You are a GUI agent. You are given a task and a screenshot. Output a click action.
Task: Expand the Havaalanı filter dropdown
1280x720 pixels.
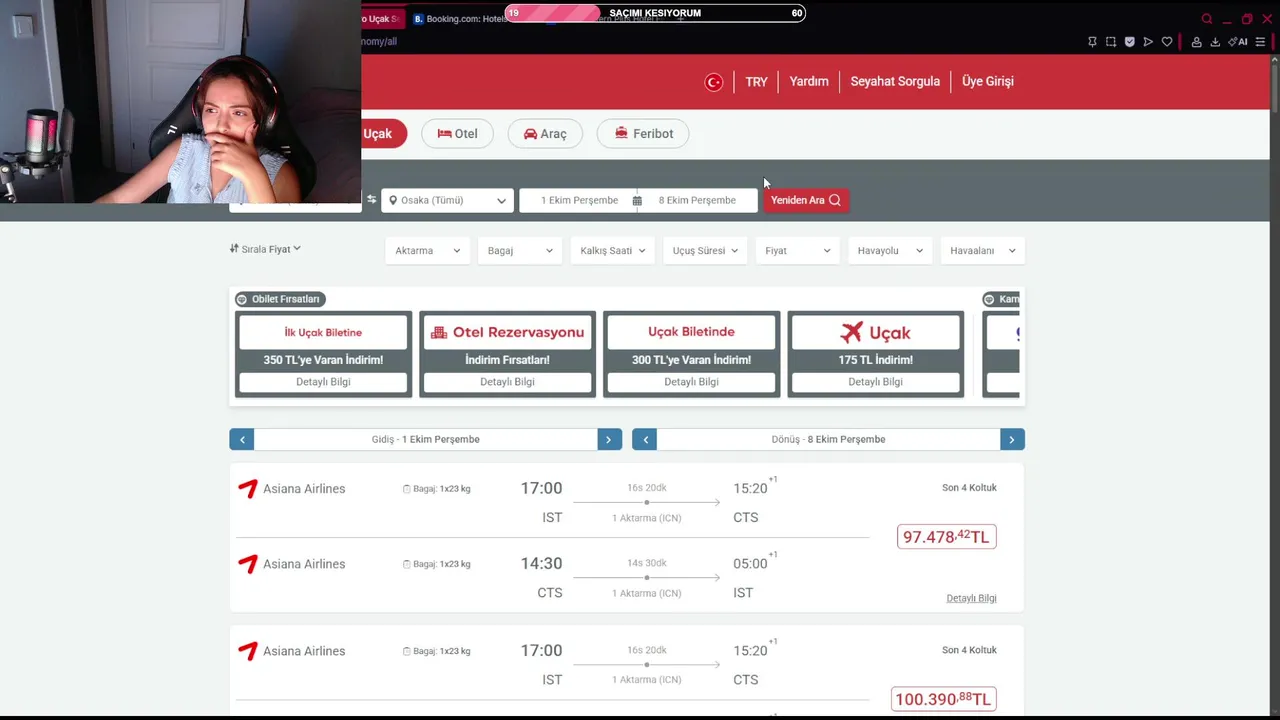click(x=983, y=251)
